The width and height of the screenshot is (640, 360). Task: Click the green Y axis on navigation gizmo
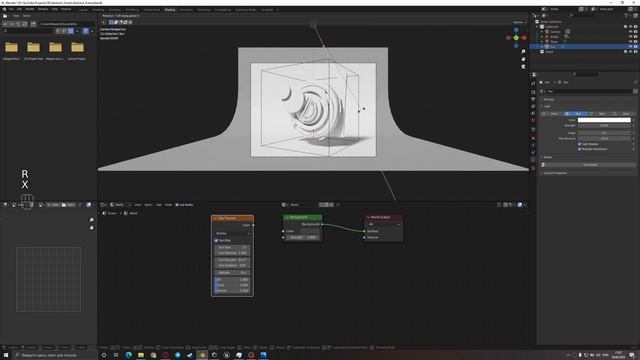click(x=516, y=38)
